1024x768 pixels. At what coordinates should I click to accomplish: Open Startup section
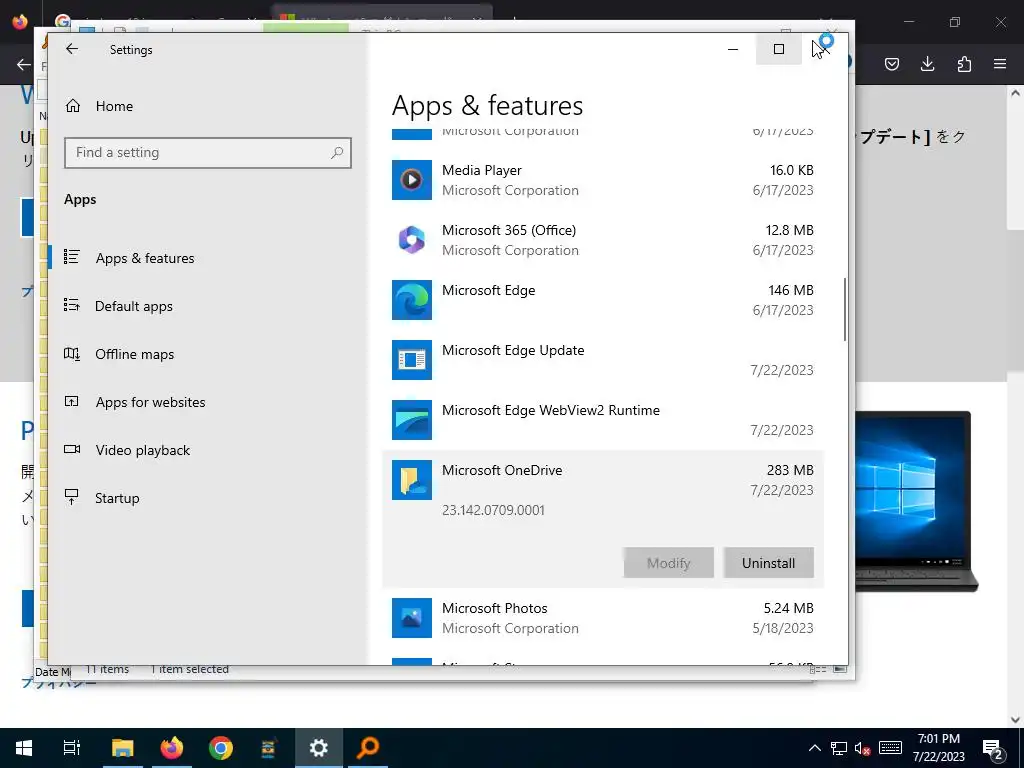[117, 498]
